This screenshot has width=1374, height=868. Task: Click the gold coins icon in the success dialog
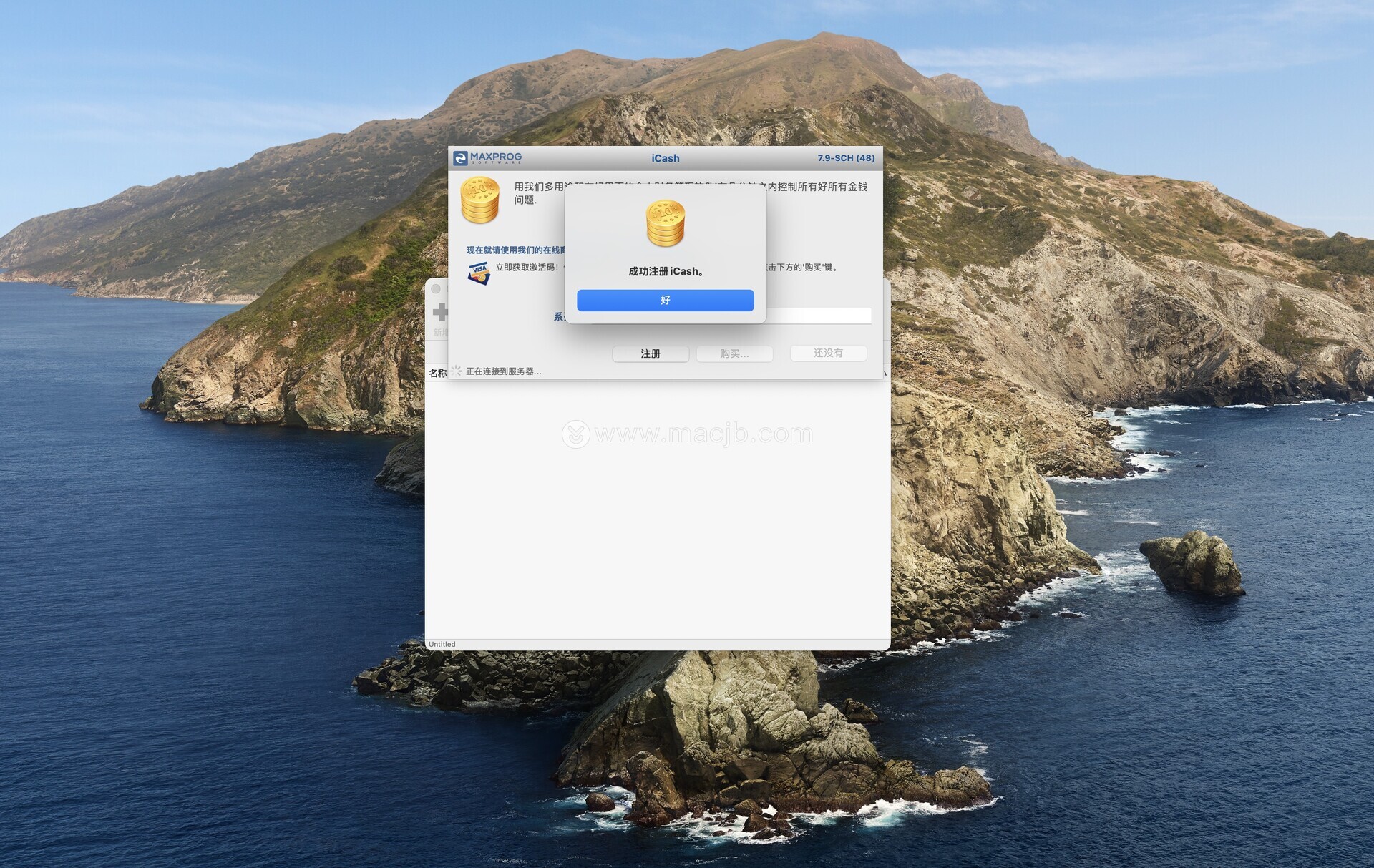tap(665, 223)
